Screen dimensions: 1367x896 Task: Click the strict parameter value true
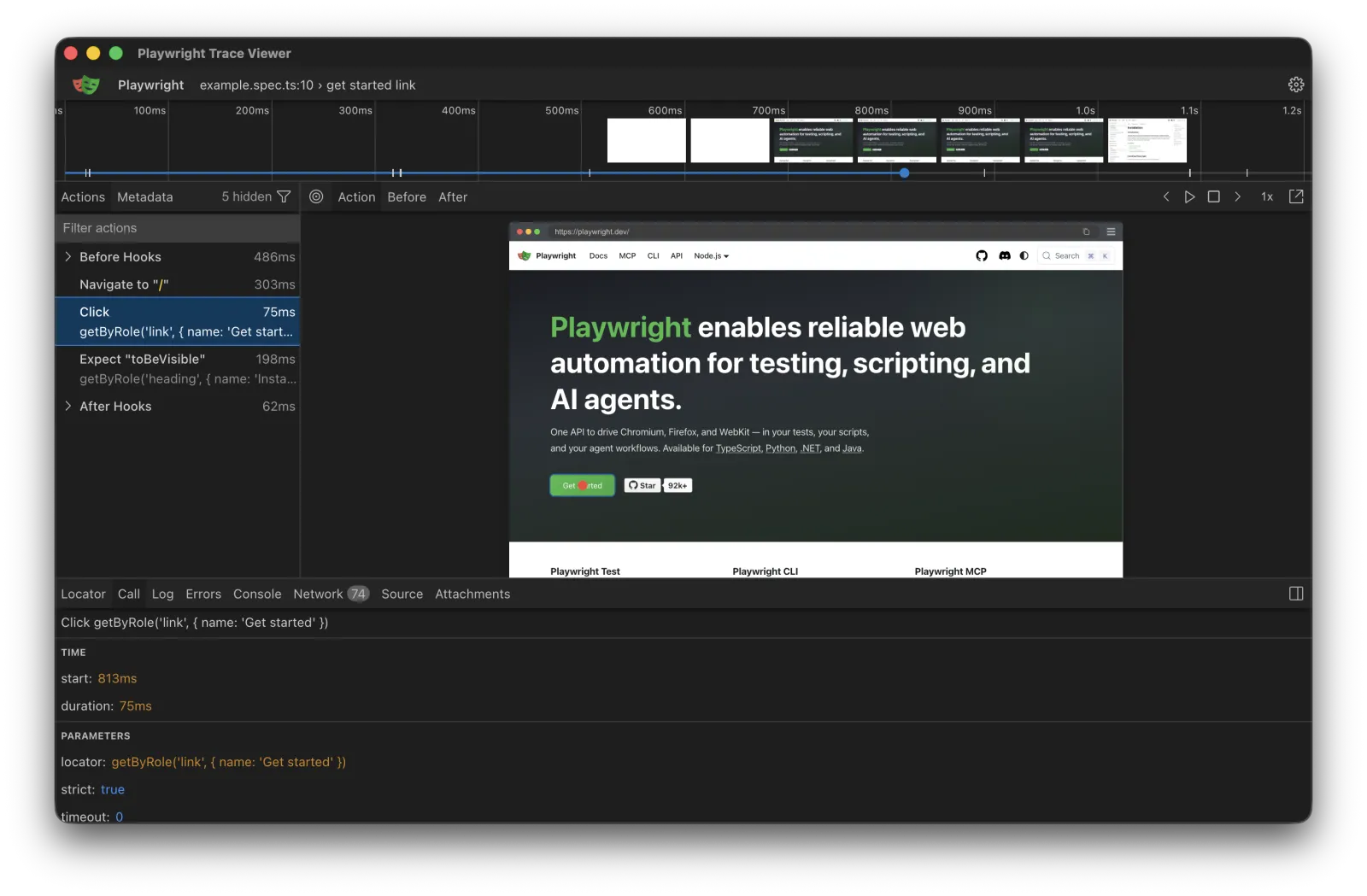[x=113, y=789]
